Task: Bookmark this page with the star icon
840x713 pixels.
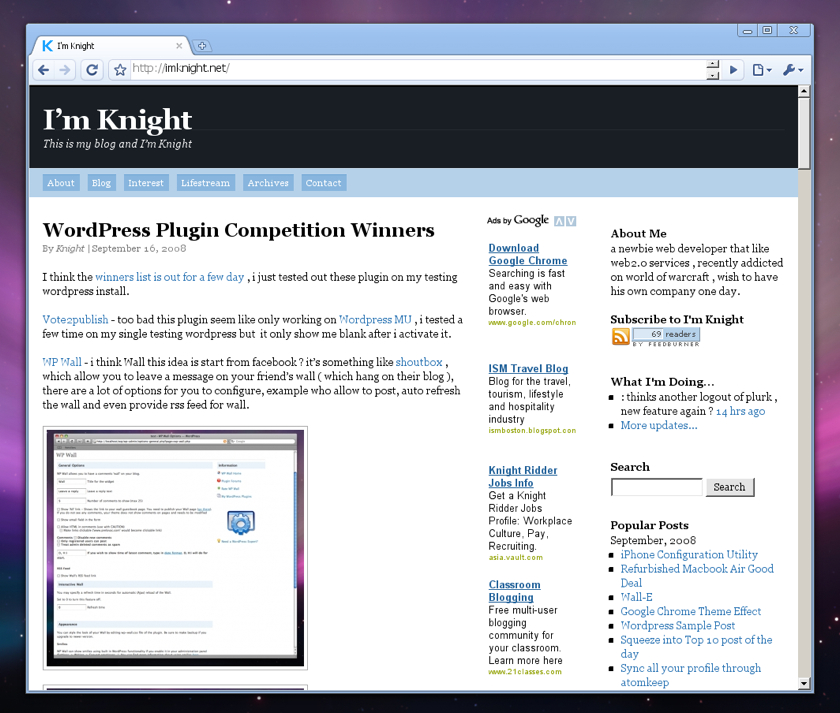Action: (x=120, y=70)
